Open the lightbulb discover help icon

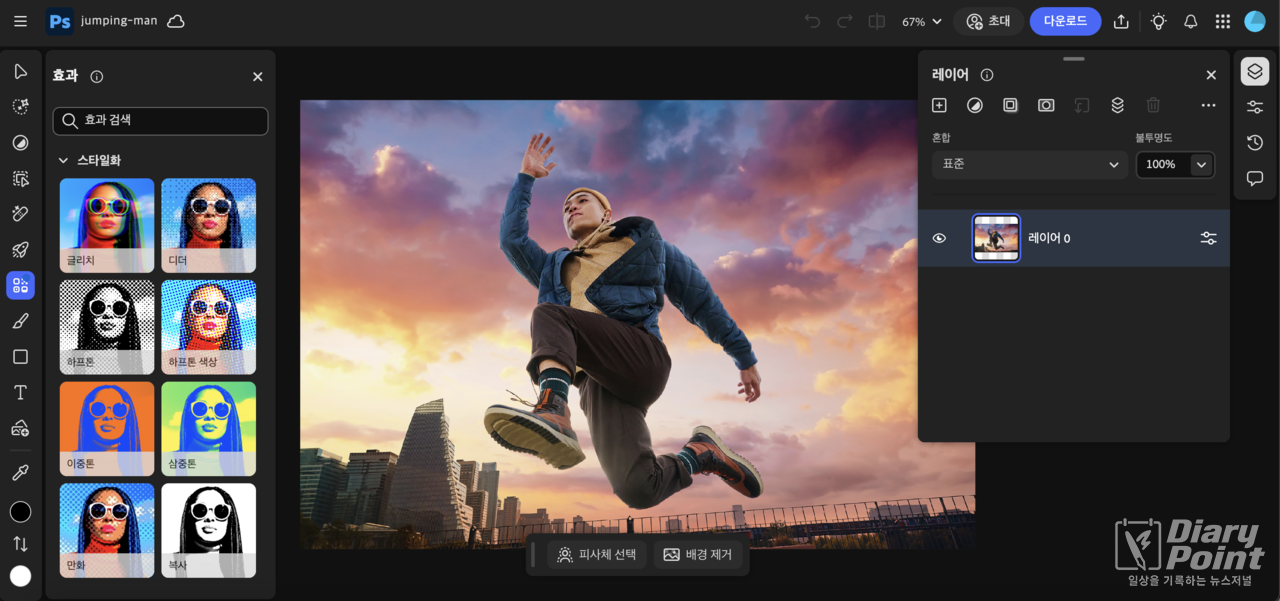point(1158,21)
